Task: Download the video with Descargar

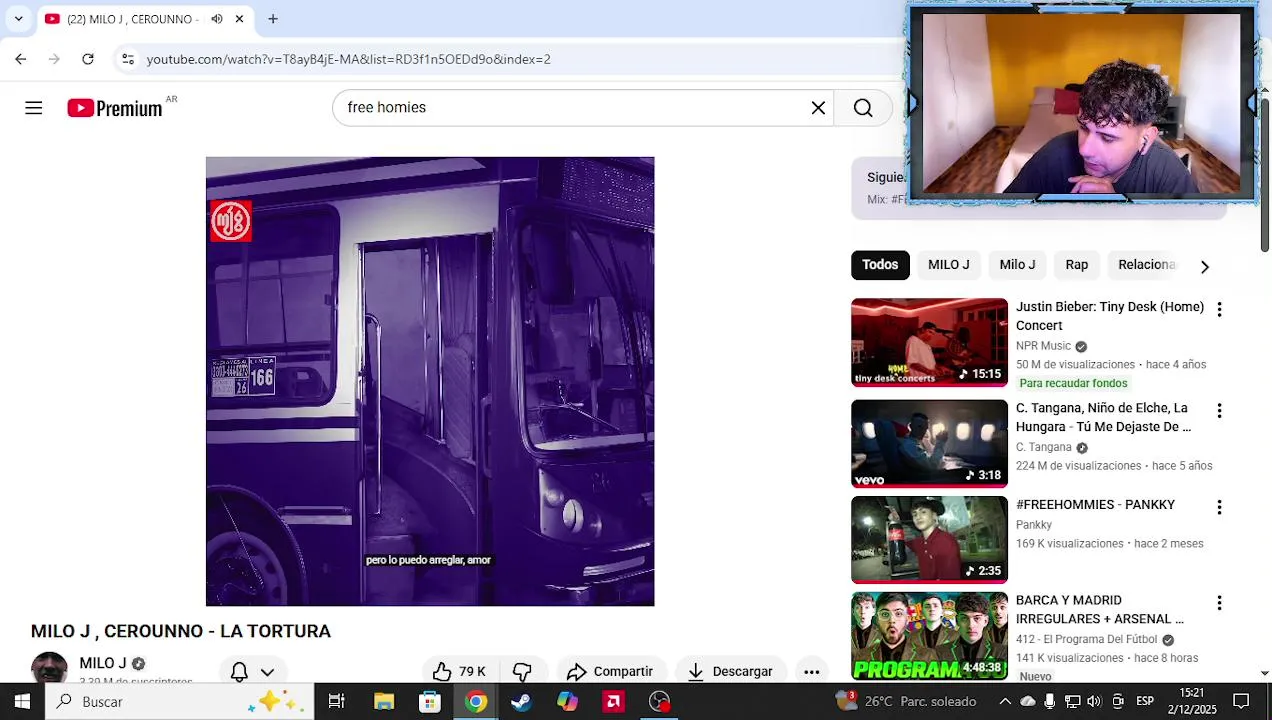Action: pyautogui.click(x=730, y=671)
